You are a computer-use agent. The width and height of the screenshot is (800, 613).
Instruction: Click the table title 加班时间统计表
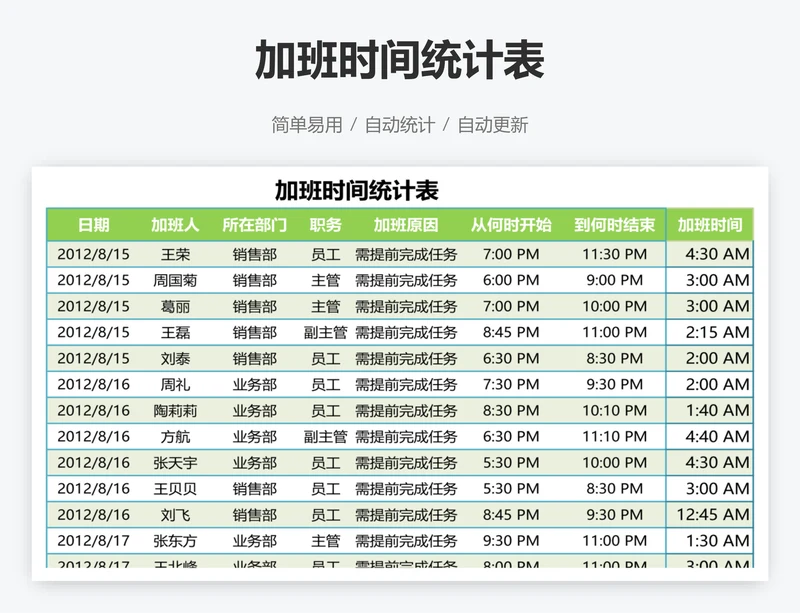pyautogui.click(x=357, y=191)
